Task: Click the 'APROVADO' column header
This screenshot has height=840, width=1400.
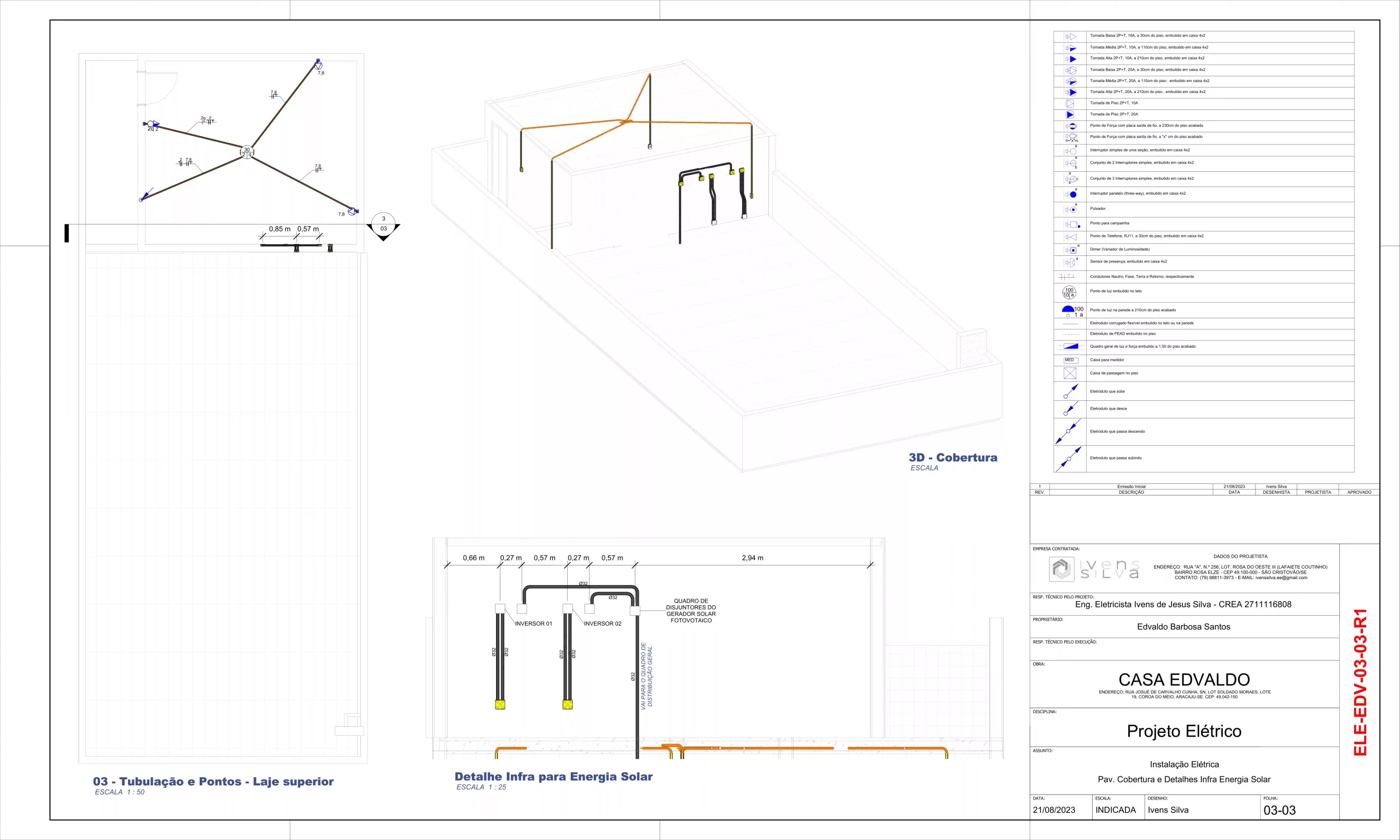Action: [x=1359, y=492]
